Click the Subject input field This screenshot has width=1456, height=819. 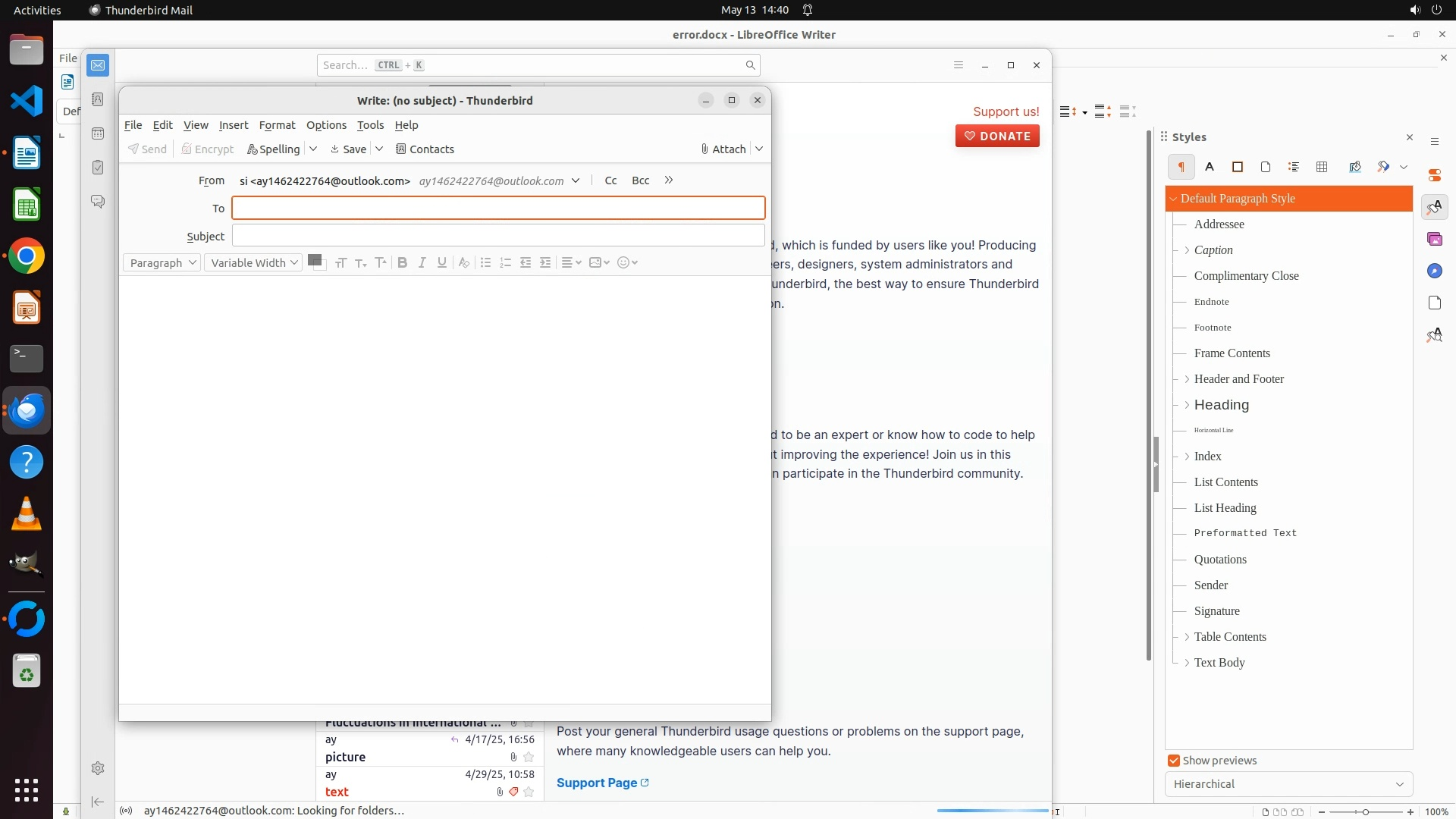tap(498, 236)
